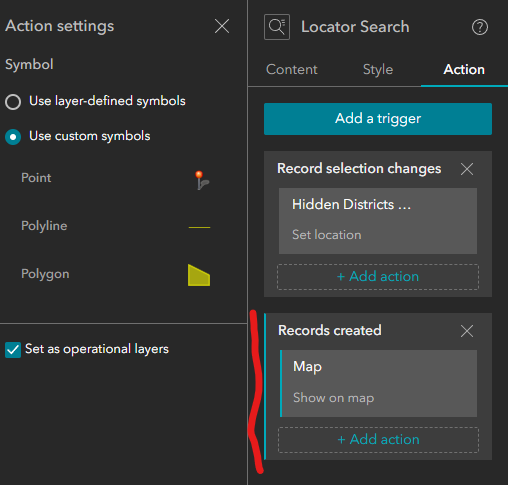Image resolution: width=508 pixels, height=485 pixels.
Task: Select Use layer-defined symbols
Action: (x=13, y=102)
